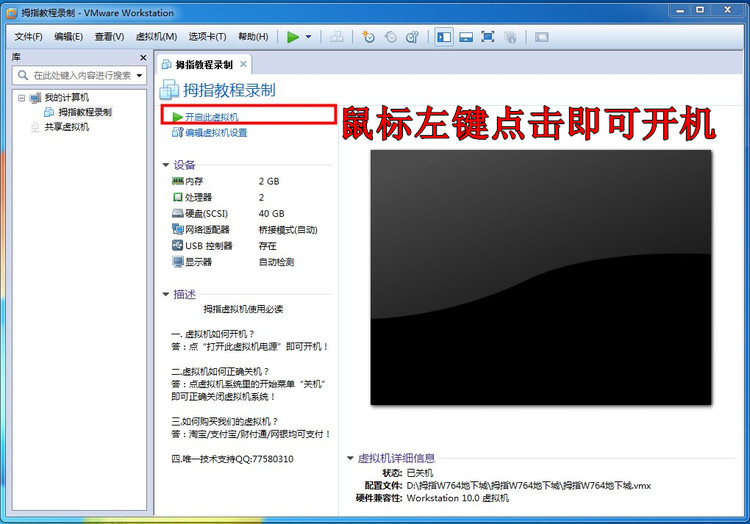Open the power options dropdown arrow
Viewport: 750px width, 524px height.
[x=309, y=37]
